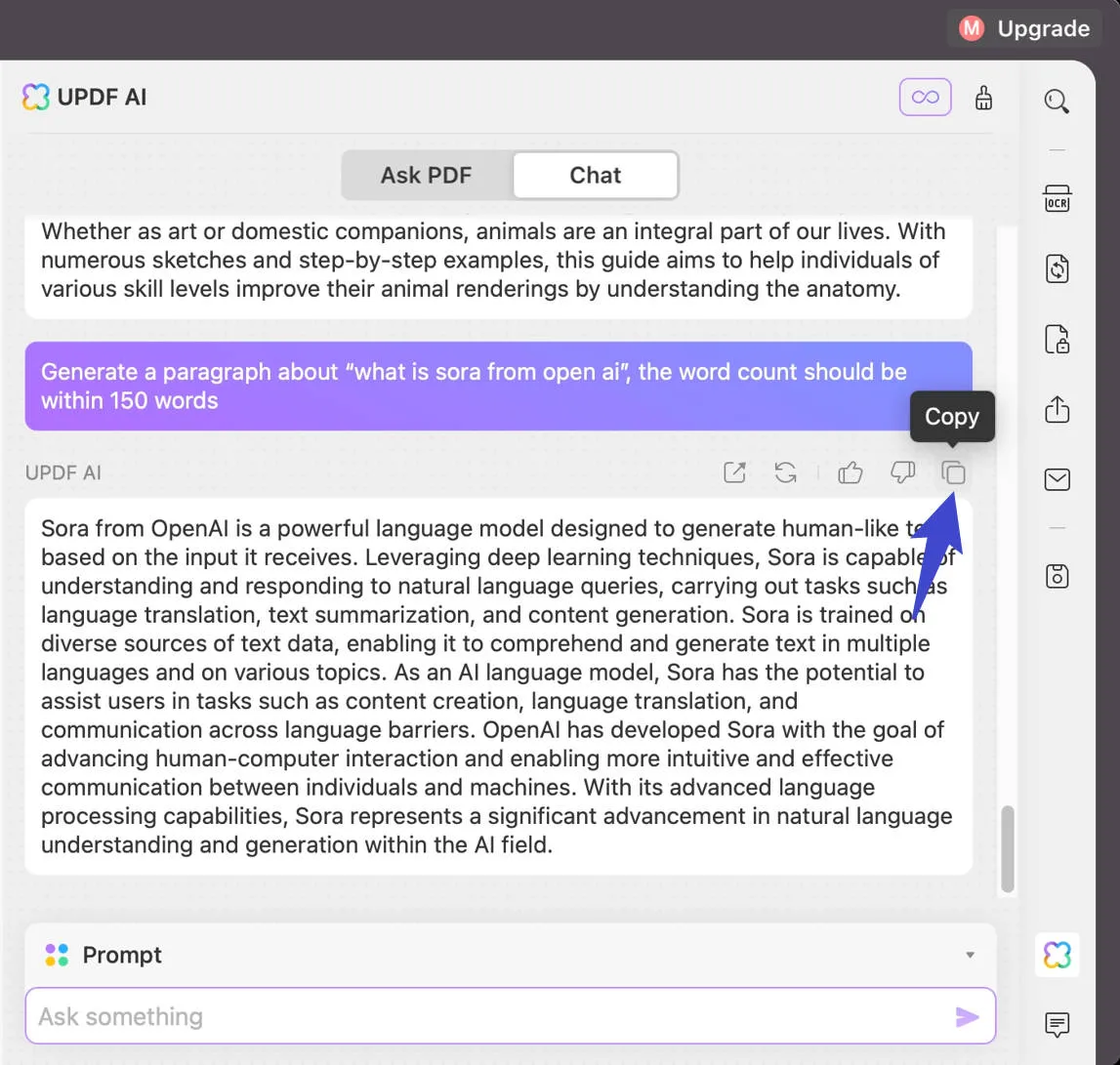The image size is (1120, 1065).
Task: Open the OCR tool in the sidebar
Action: [1057, 198]
